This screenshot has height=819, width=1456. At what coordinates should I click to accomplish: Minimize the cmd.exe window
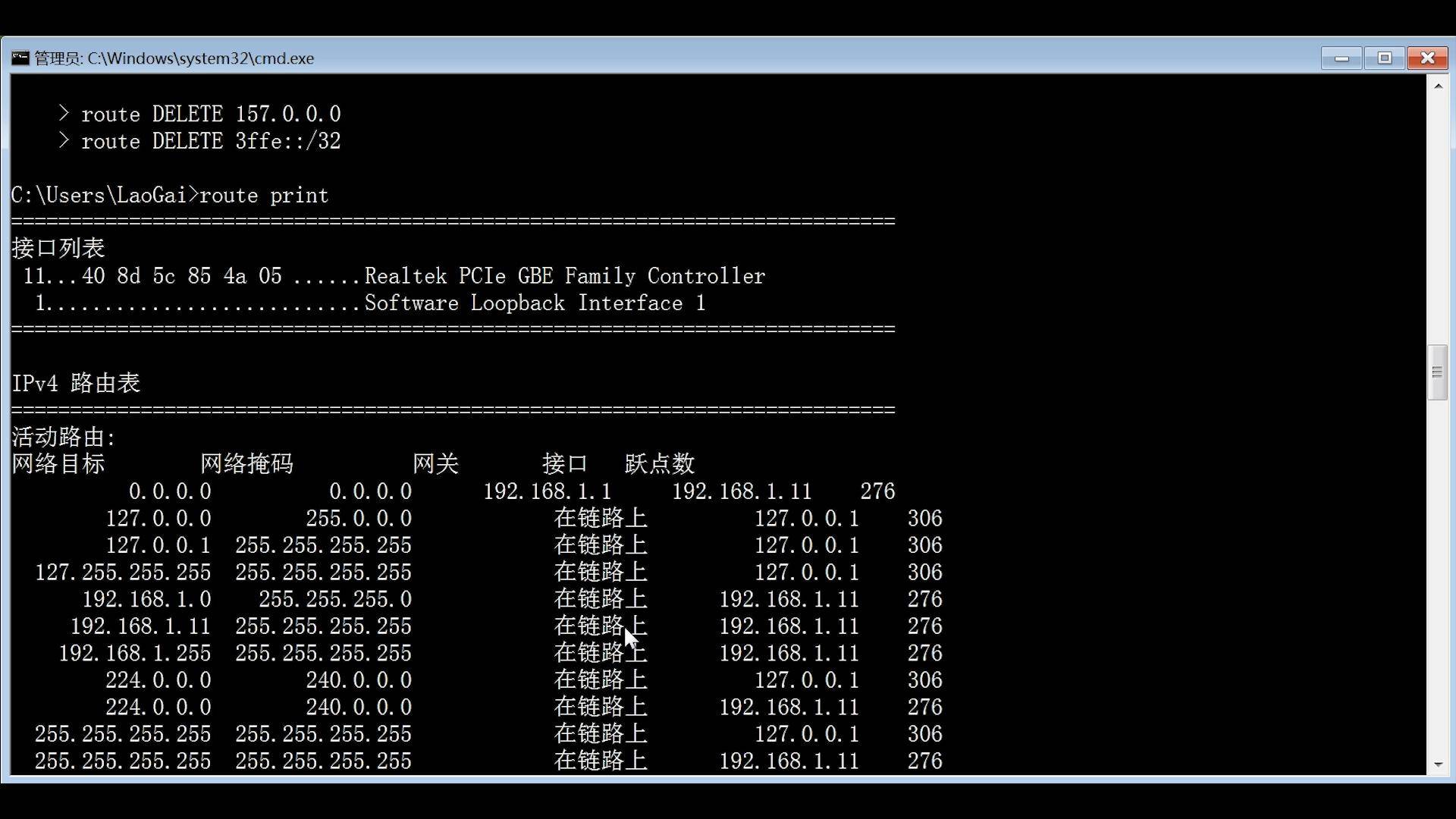1341,58
